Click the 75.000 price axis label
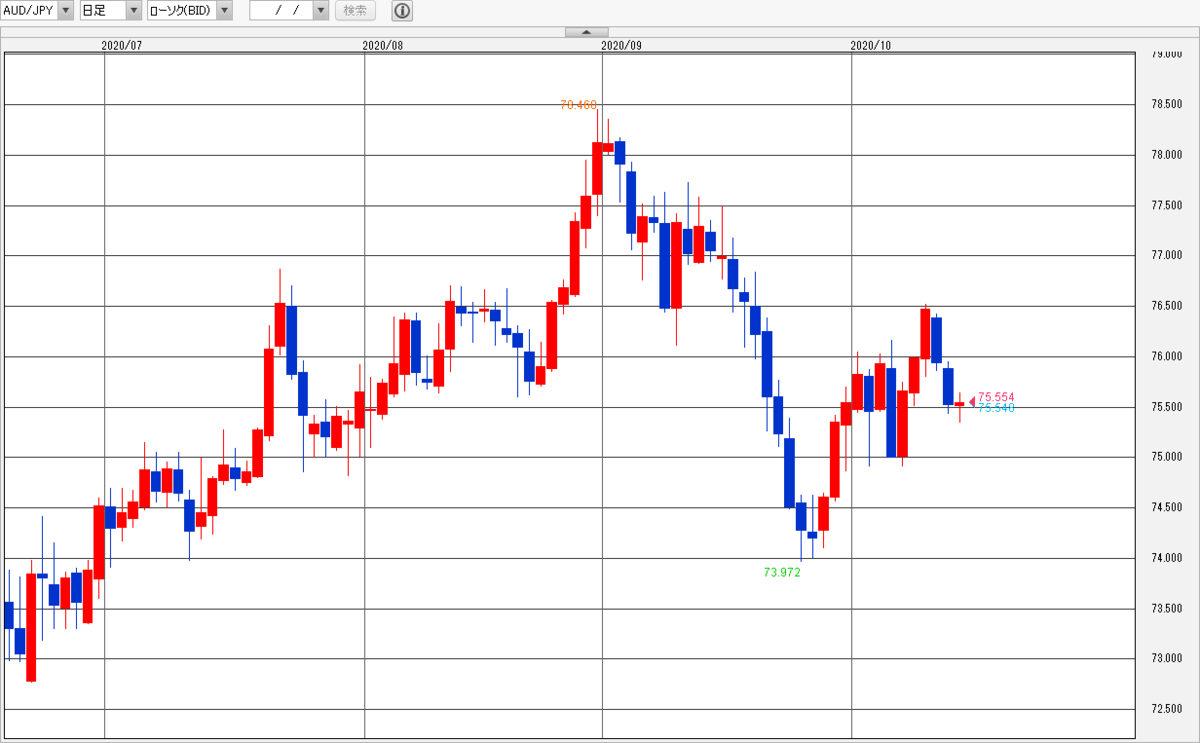This screenshot has height=743, width=1200. pyautogui.click(x=1167, y=458)
